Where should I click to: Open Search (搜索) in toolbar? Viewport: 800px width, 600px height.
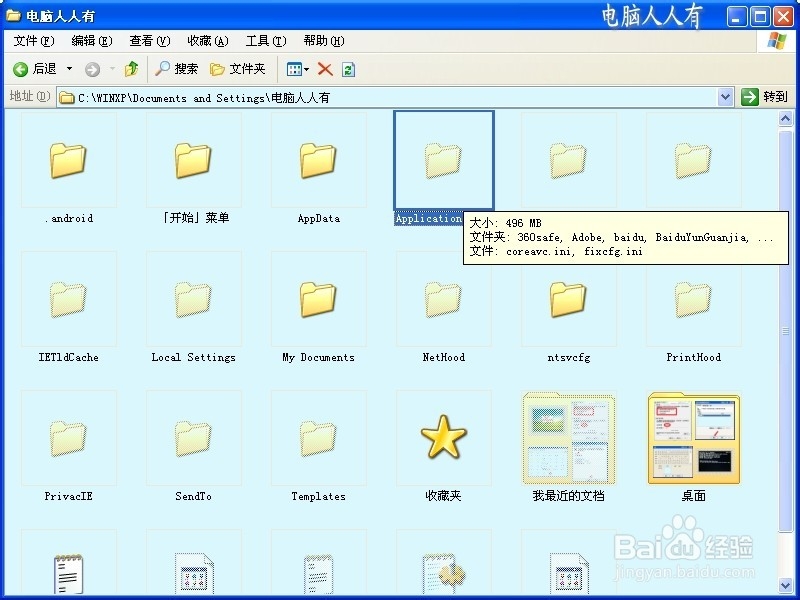pos(177,68)
